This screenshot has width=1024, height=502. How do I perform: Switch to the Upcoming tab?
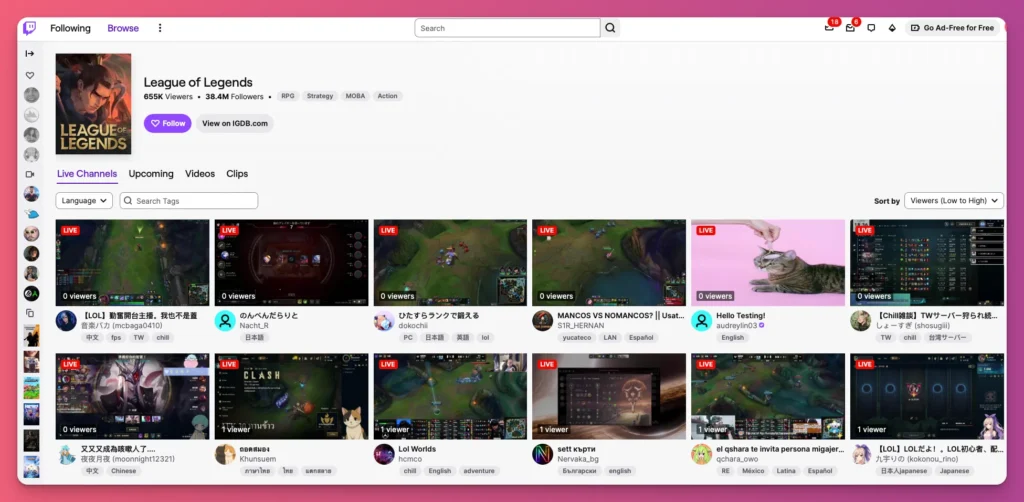[x=151, y=174]
